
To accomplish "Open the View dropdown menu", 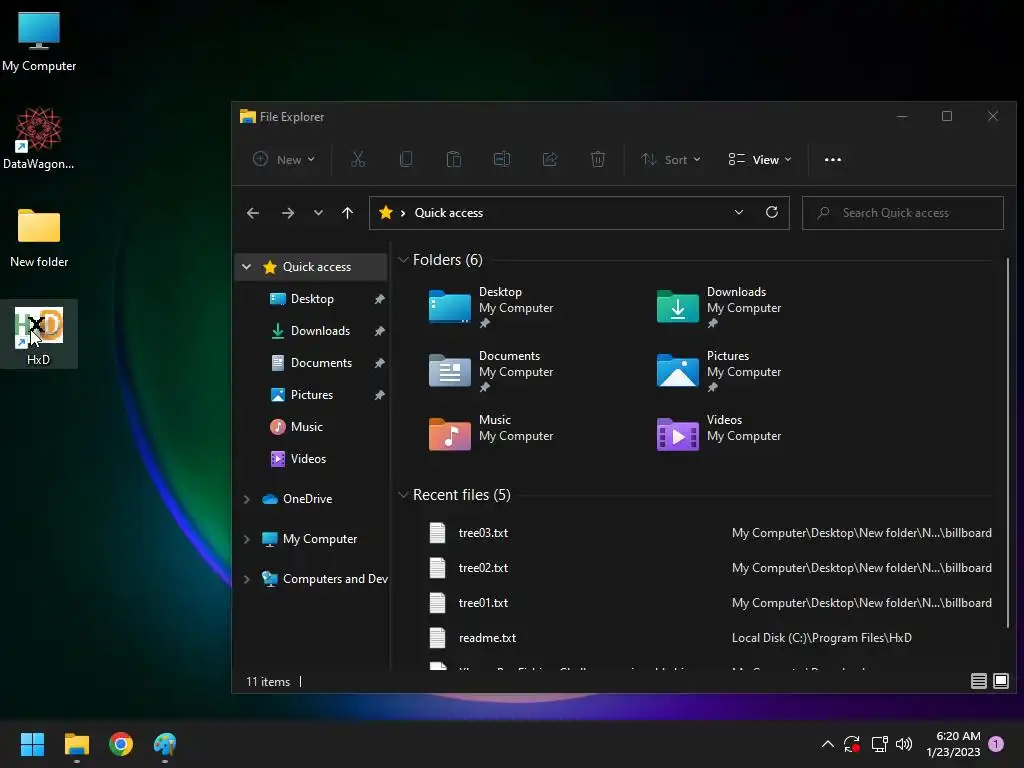I will [x=760, y=159].
